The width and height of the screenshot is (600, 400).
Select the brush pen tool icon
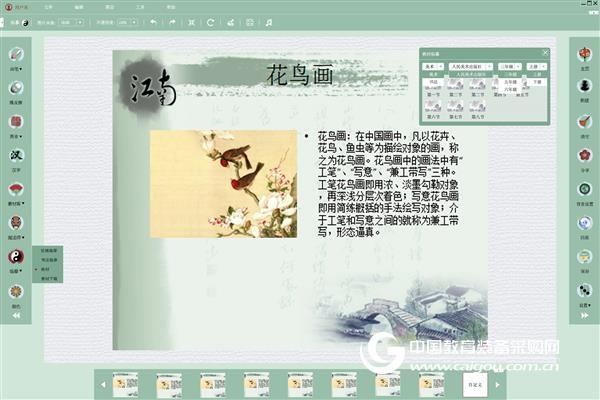16,54
